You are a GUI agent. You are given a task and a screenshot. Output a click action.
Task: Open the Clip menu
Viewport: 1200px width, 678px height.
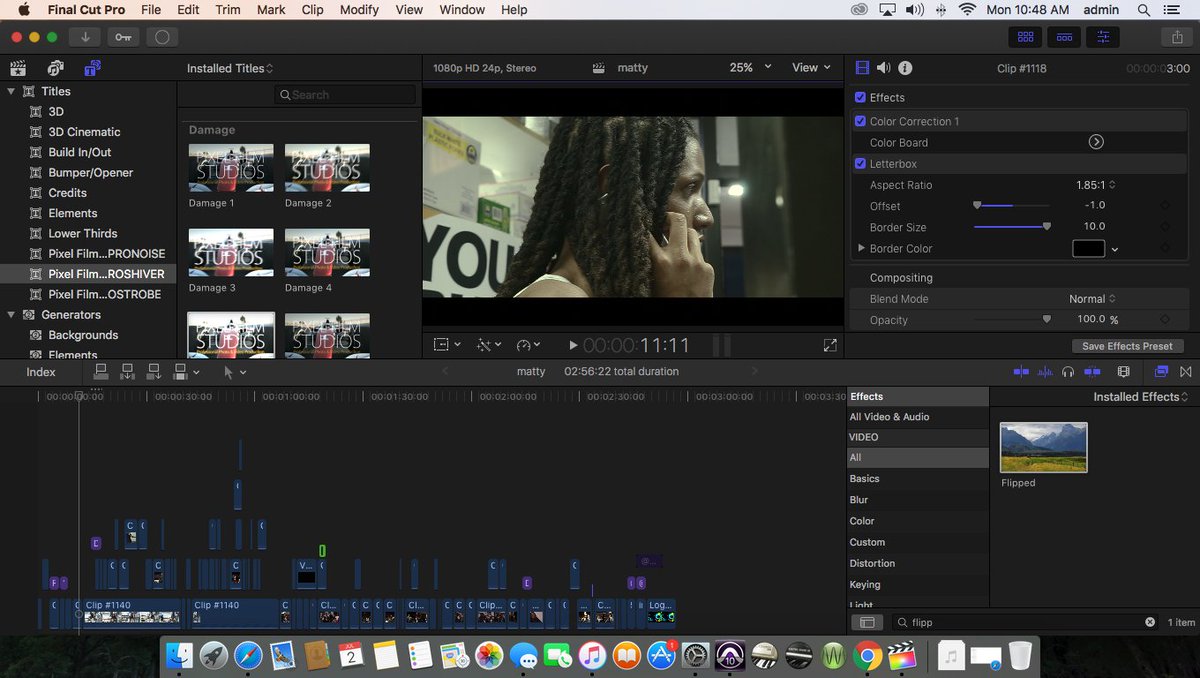(x=312, y=10)
